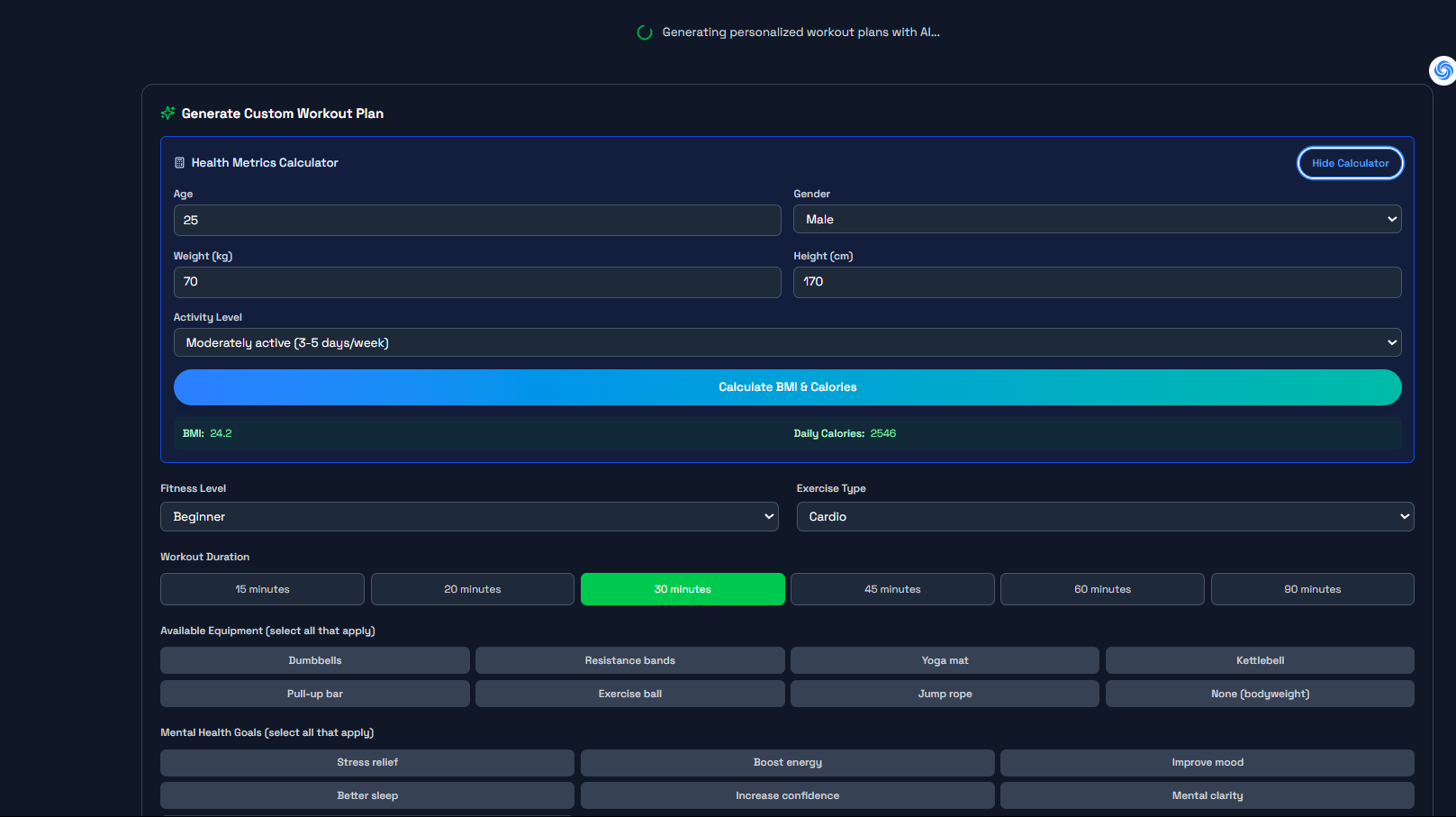Select 45 minutes workout duration
The image size is (1456, 817).
[x=892, y=589]
